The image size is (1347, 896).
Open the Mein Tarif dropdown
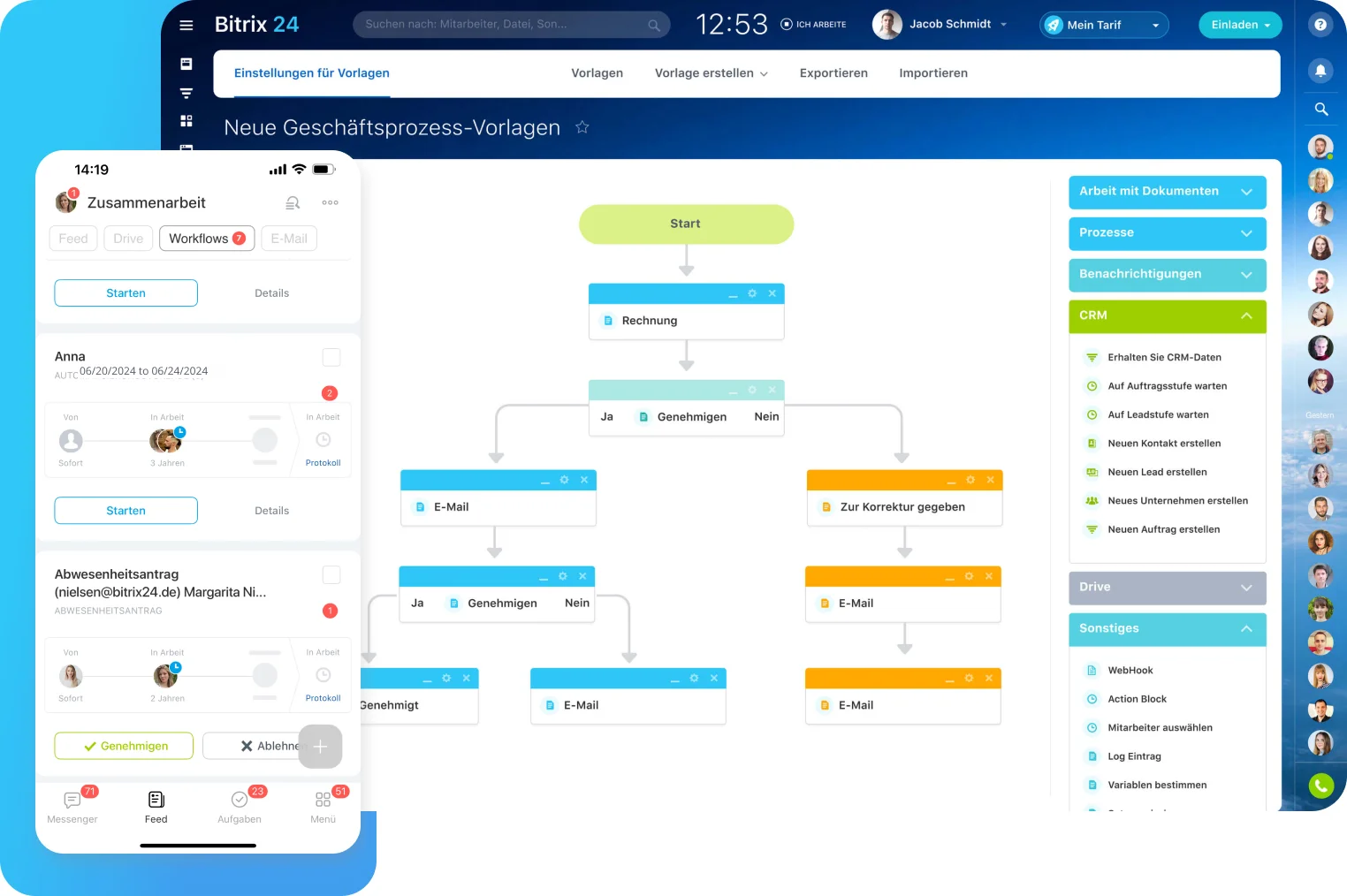coord(1103,25)
